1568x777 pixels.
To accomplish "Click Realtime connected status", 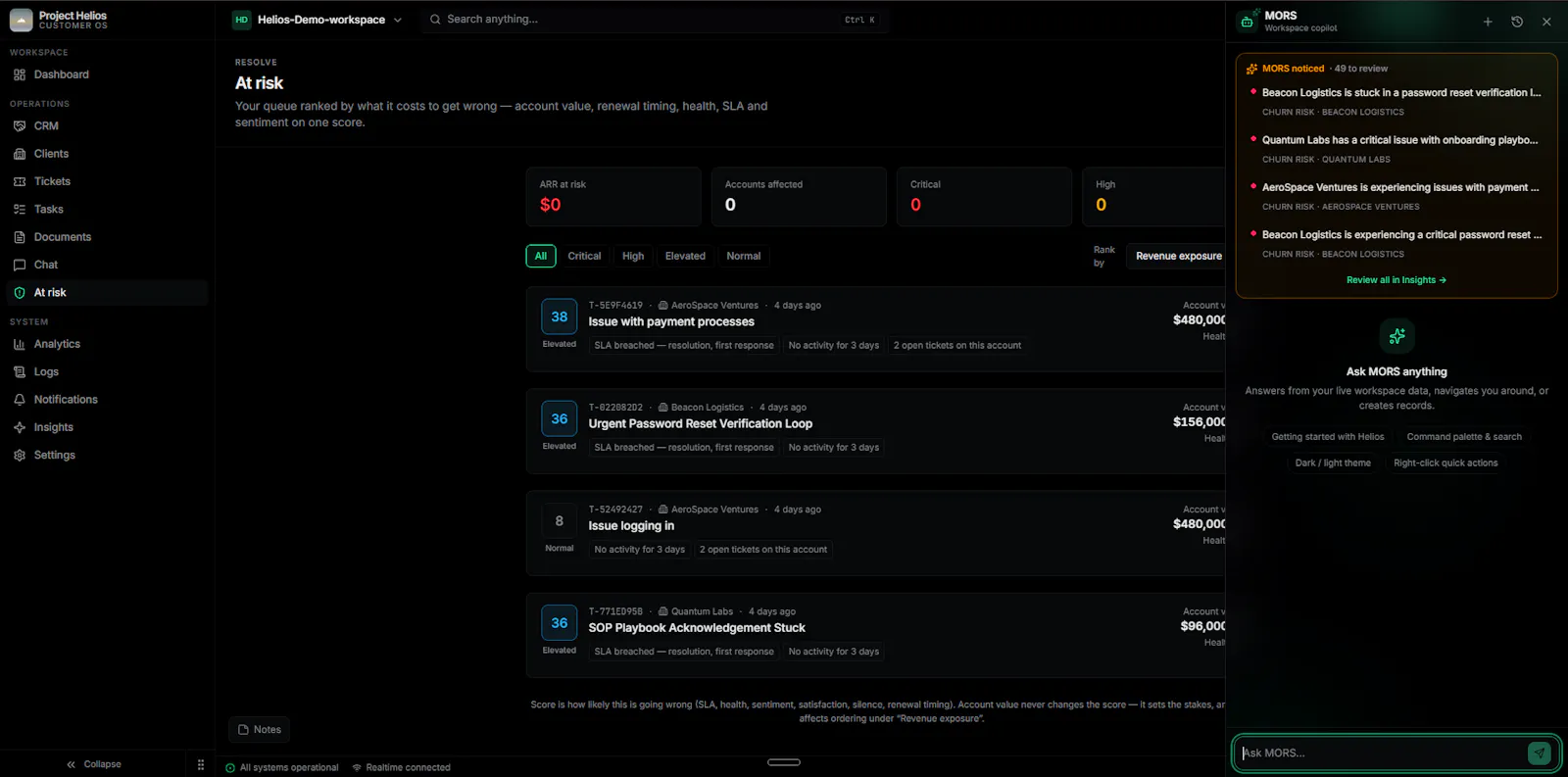I will (402, 767).
